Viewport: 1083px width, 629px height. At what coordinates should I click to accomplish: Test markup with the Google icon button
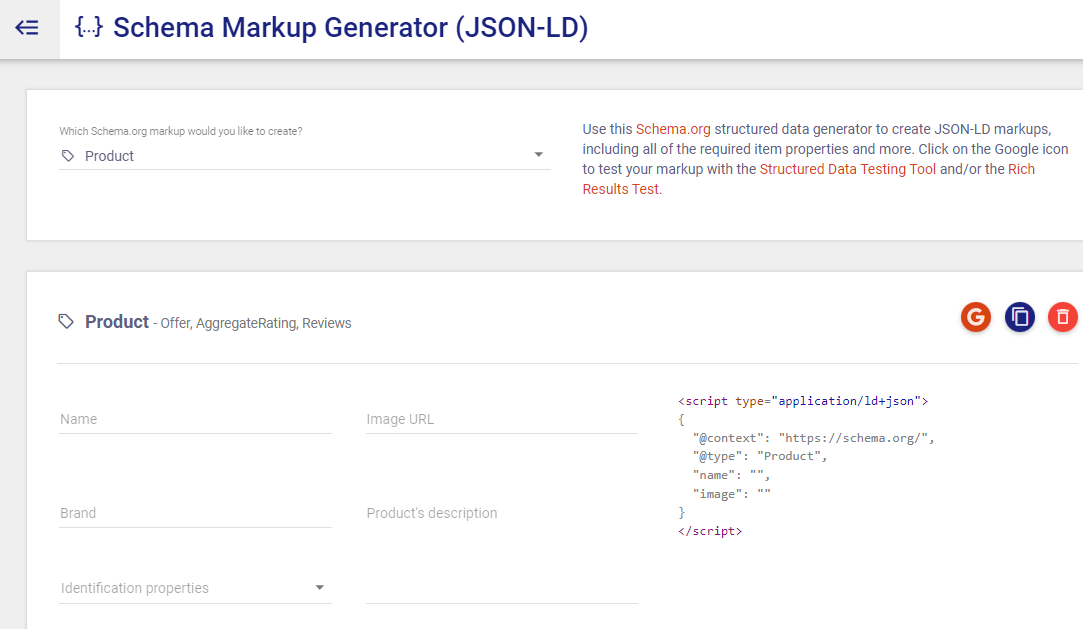(x=975, y=318)
